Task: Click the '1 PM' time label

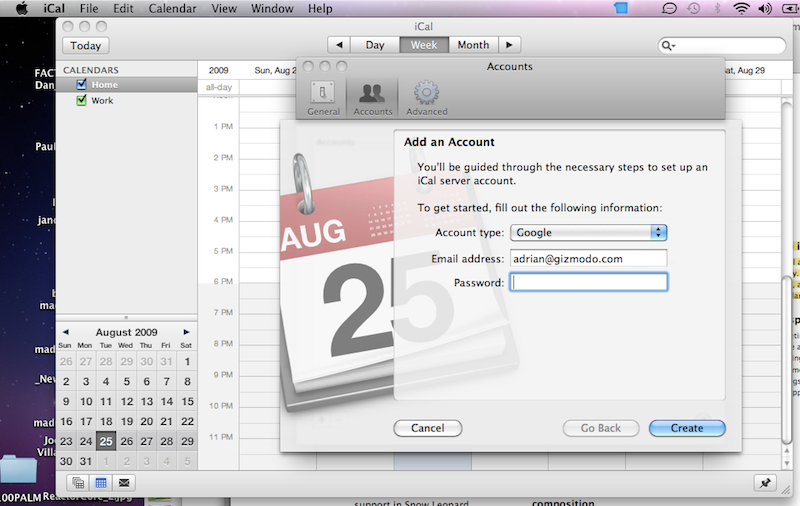Action: [223, 126]
